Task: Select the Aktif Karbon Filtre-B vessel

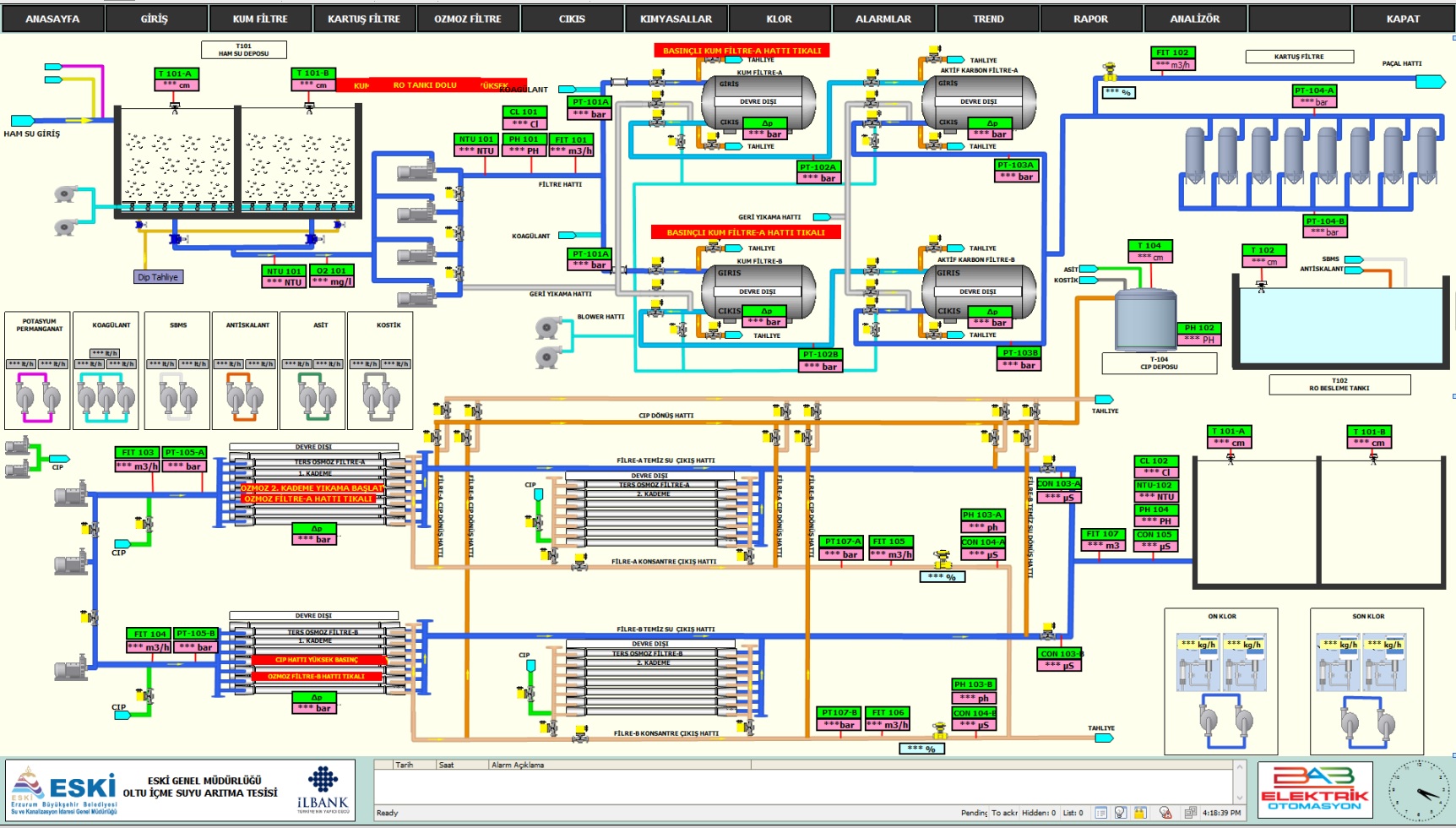Action: 978,291
